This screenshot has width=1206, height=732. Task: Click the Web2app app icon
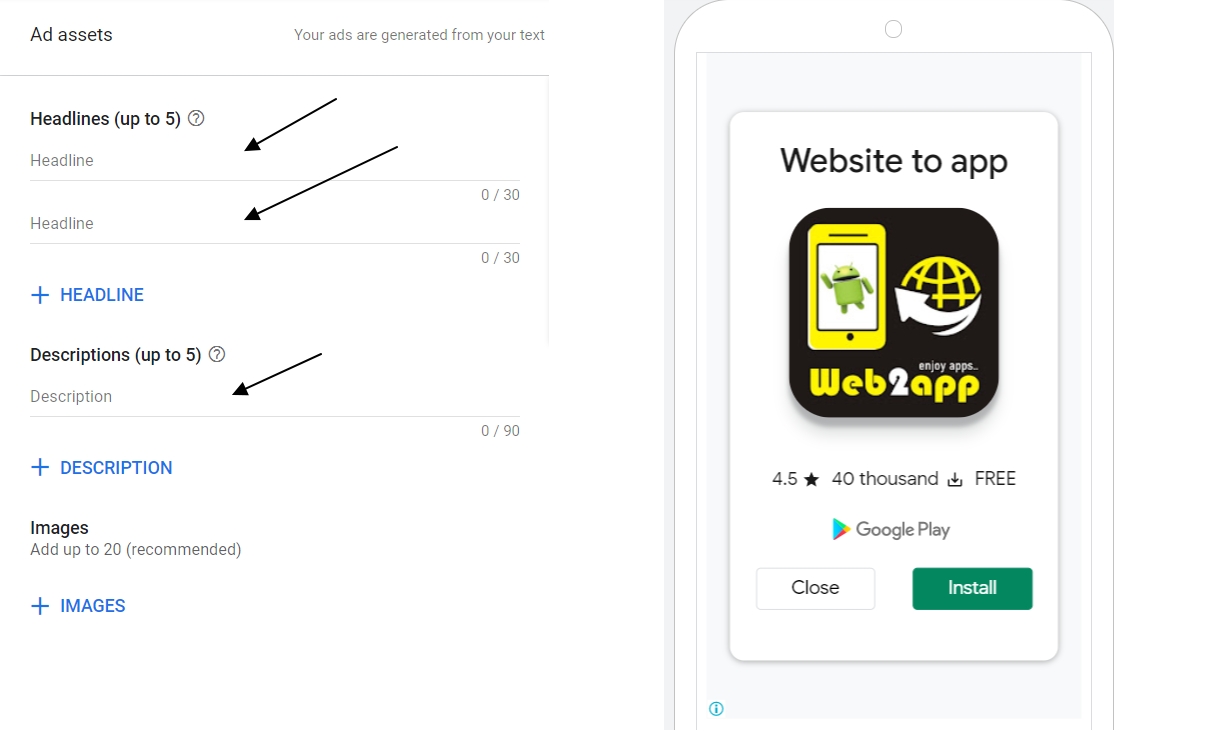click(x=894, y=313)
